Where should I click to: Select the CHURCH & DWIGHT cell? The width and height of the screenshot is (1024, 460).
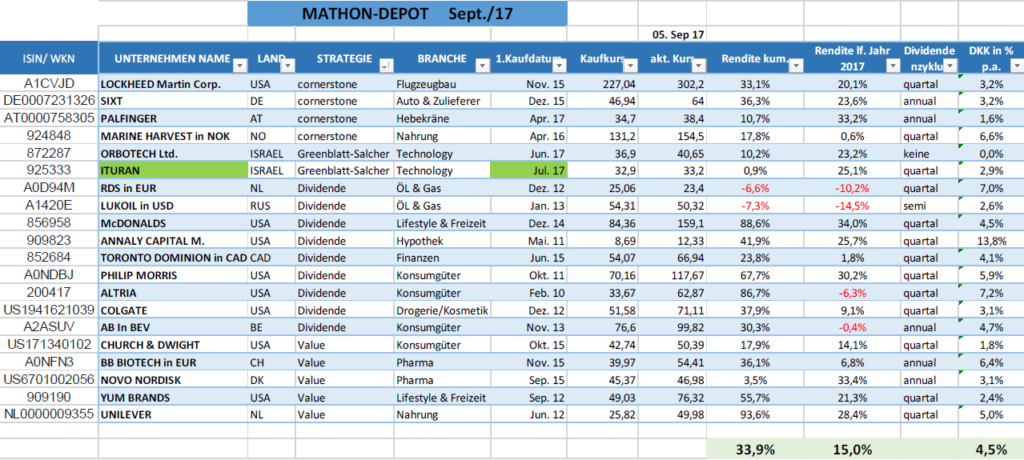(x=173, y=344)
